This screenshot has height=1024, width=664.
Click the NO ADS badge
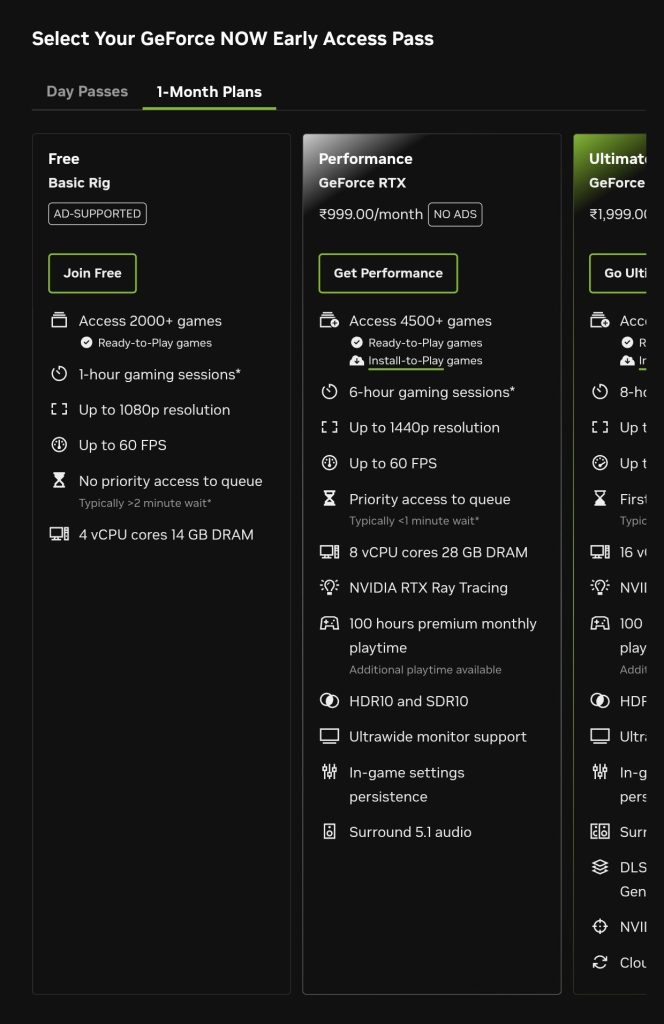point(455,214)
